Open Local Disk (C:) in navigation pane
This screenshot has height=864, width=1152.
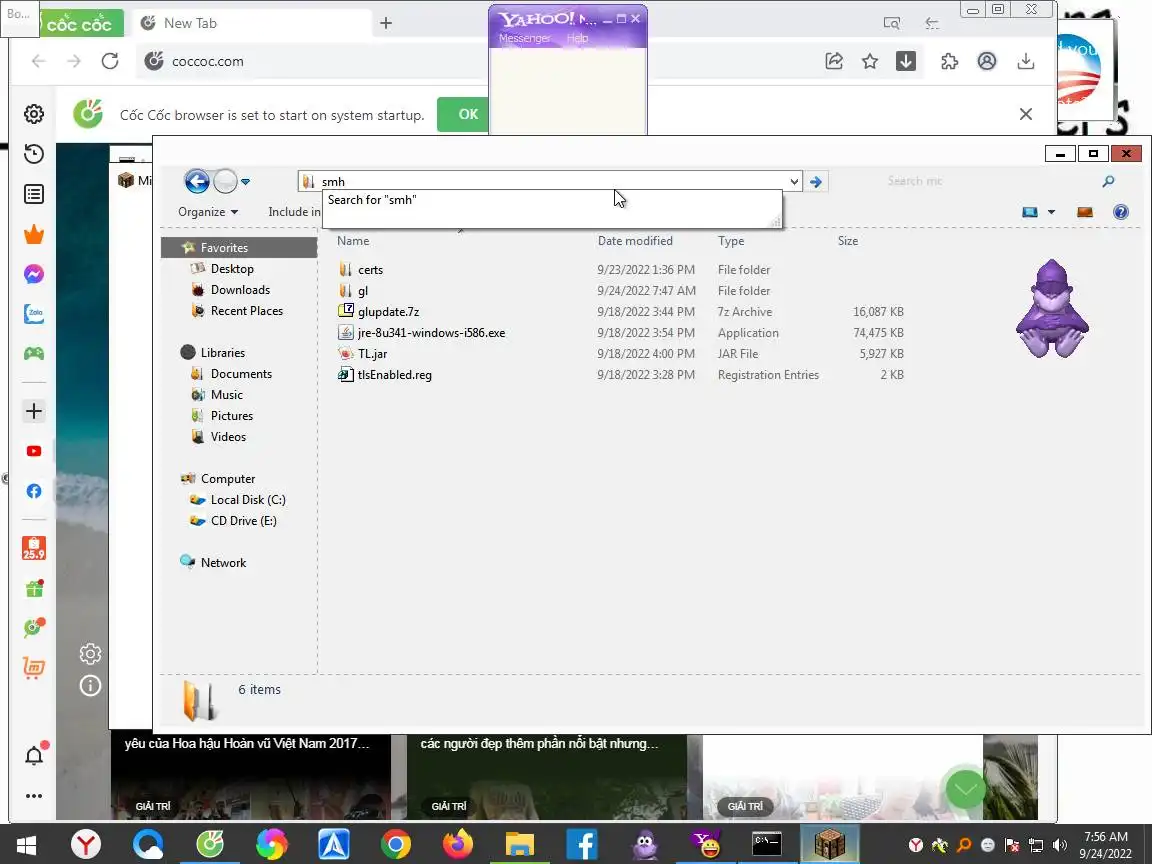point(248,500)
